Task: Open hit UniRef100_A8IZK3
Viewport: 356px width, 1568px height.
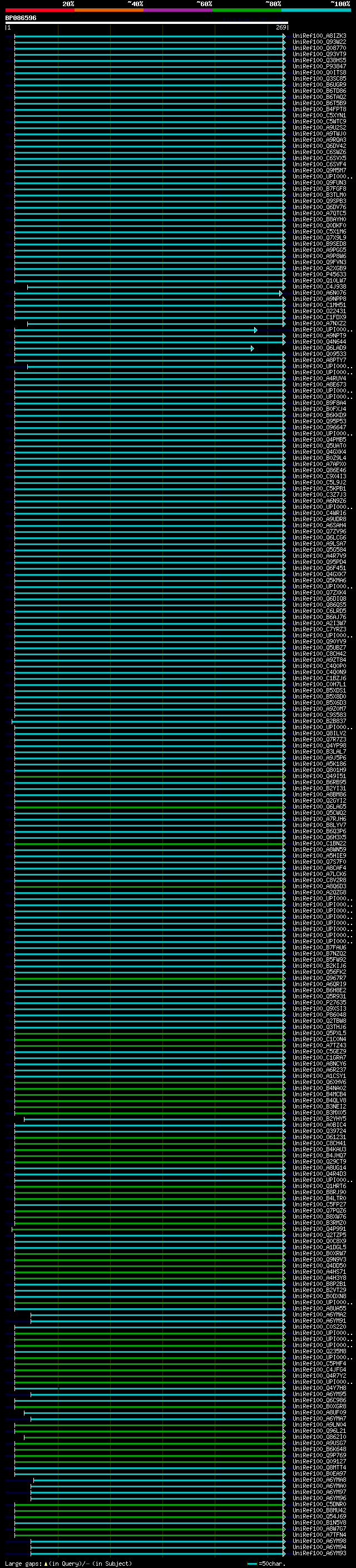Action: tap(319, 36)
